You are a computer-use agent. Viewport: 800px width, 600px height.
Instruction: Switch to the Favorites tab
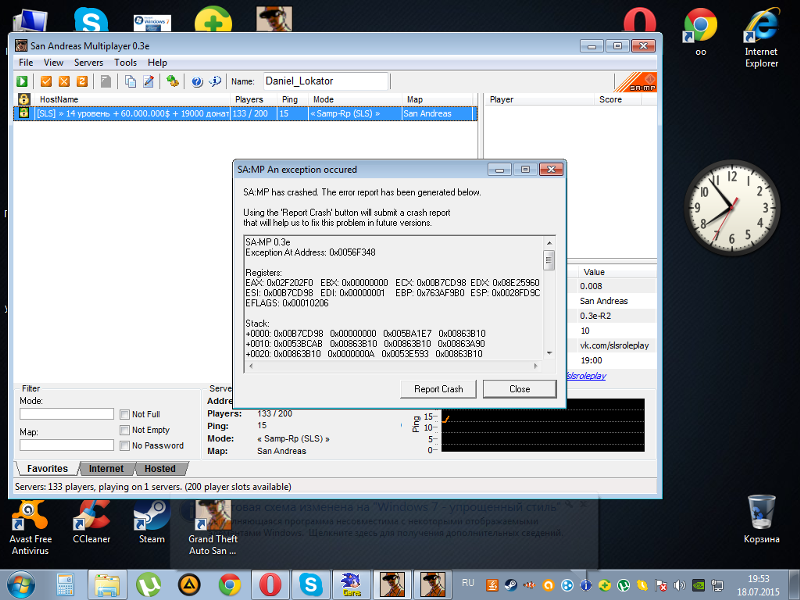tap(47, 468)
